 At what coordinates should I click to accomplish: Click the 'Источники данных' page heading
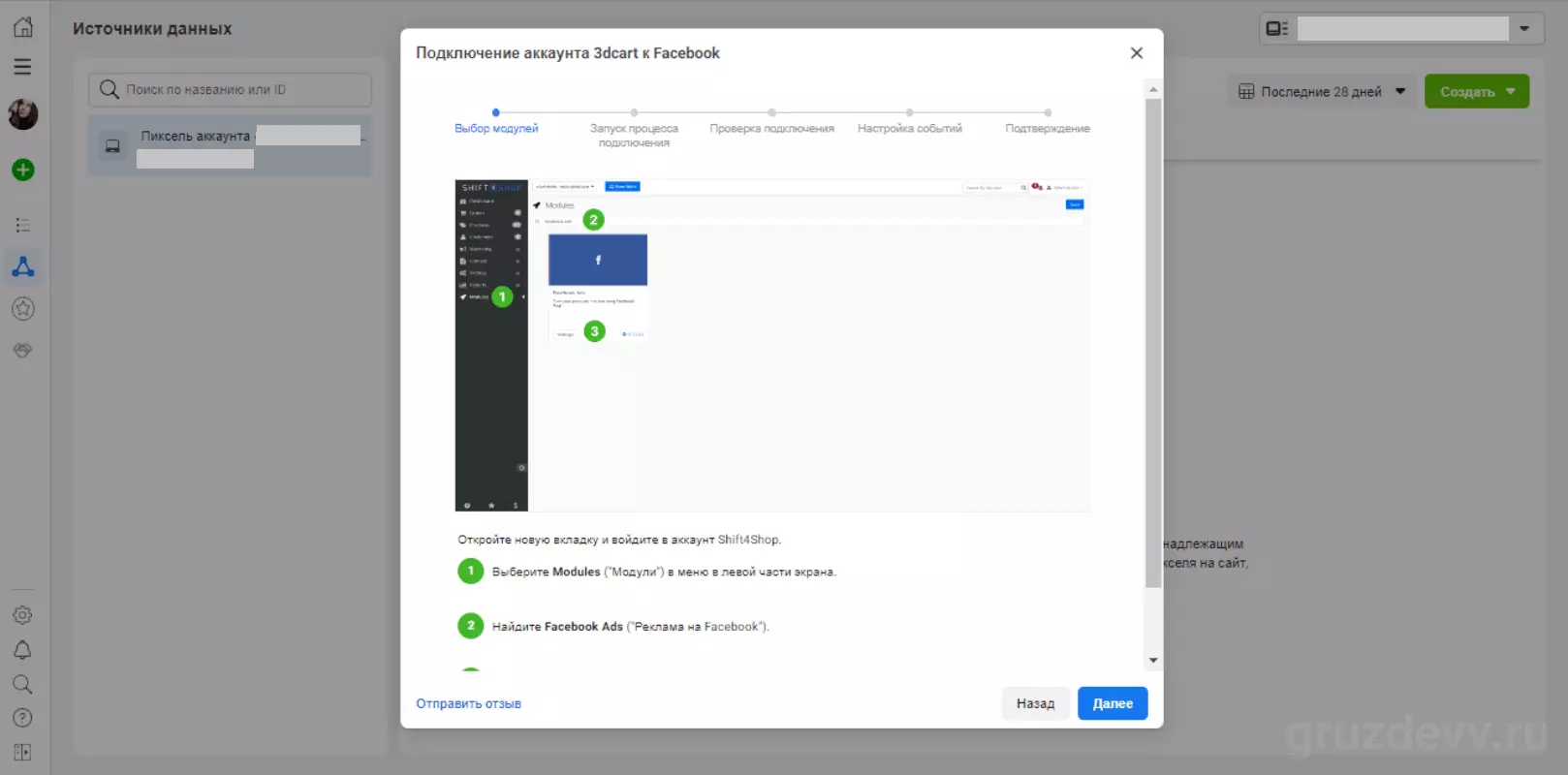coord(152,29)
